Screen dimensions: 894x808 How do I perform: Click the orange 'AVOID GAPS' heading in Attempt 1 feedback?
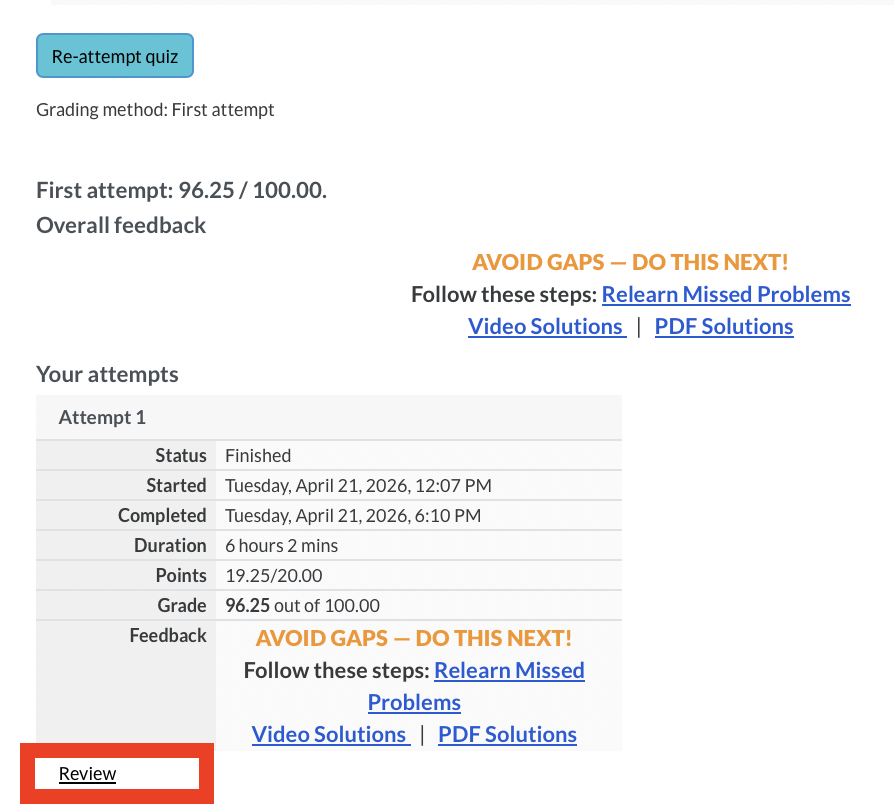(x=413, y=638)
